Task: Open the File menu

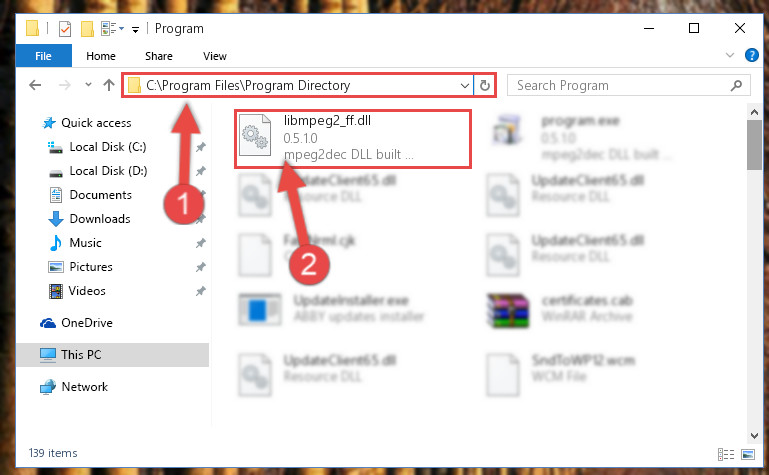Action: coord(44,56)
